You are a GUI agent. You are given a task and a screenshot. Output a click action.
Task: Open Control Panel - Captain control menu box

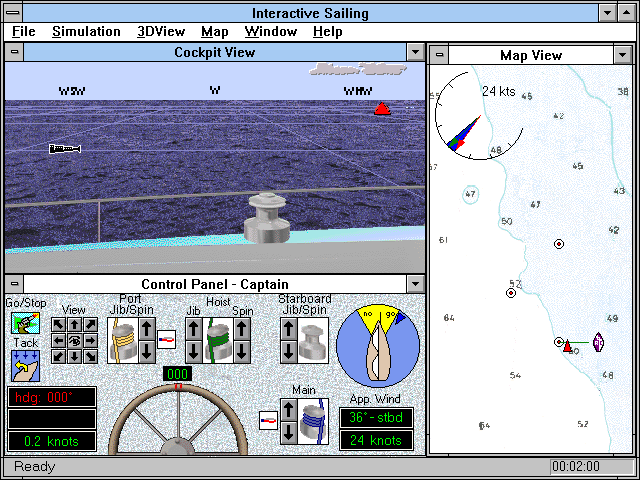pyautogui.click(x=14, y=284)
